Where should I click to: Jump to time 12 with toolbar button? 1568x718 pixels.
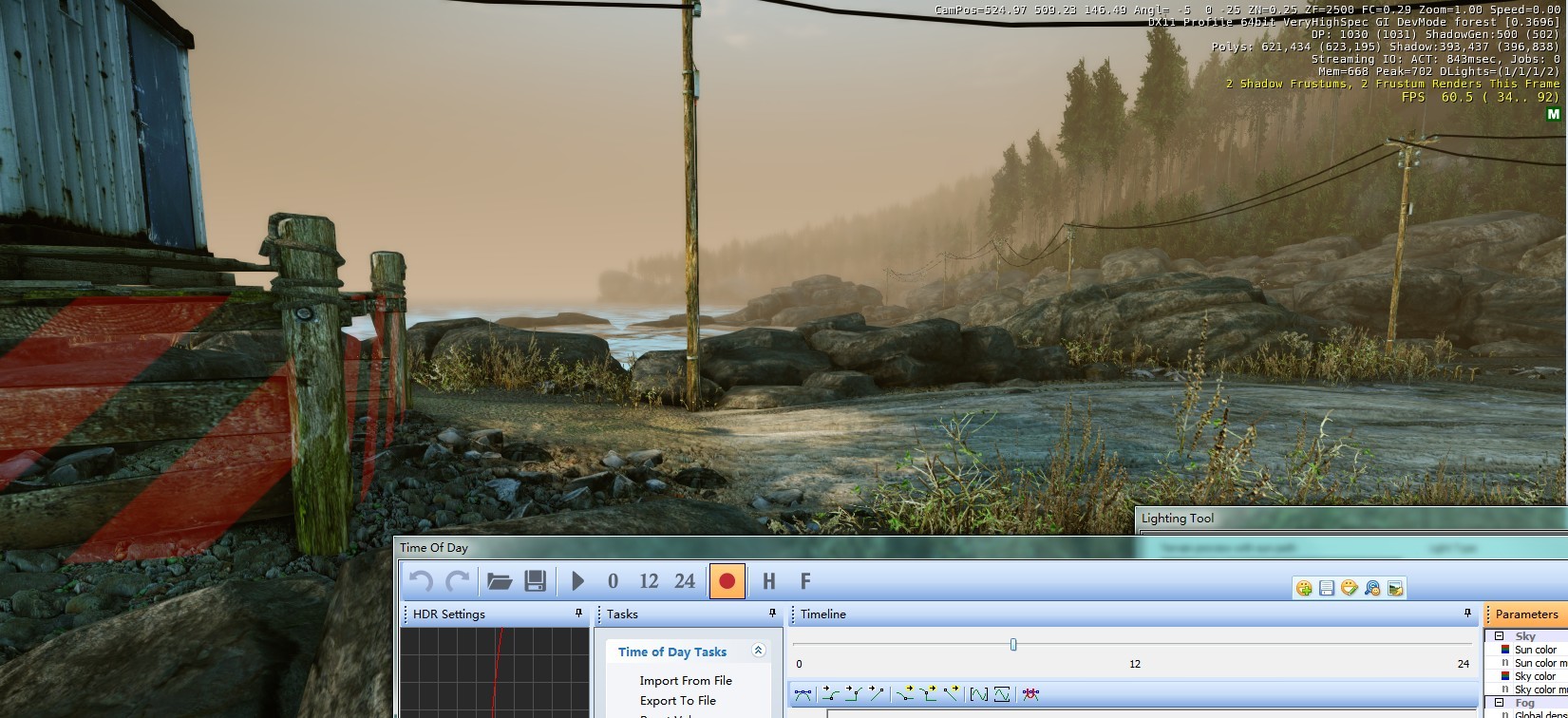(649, 580)
